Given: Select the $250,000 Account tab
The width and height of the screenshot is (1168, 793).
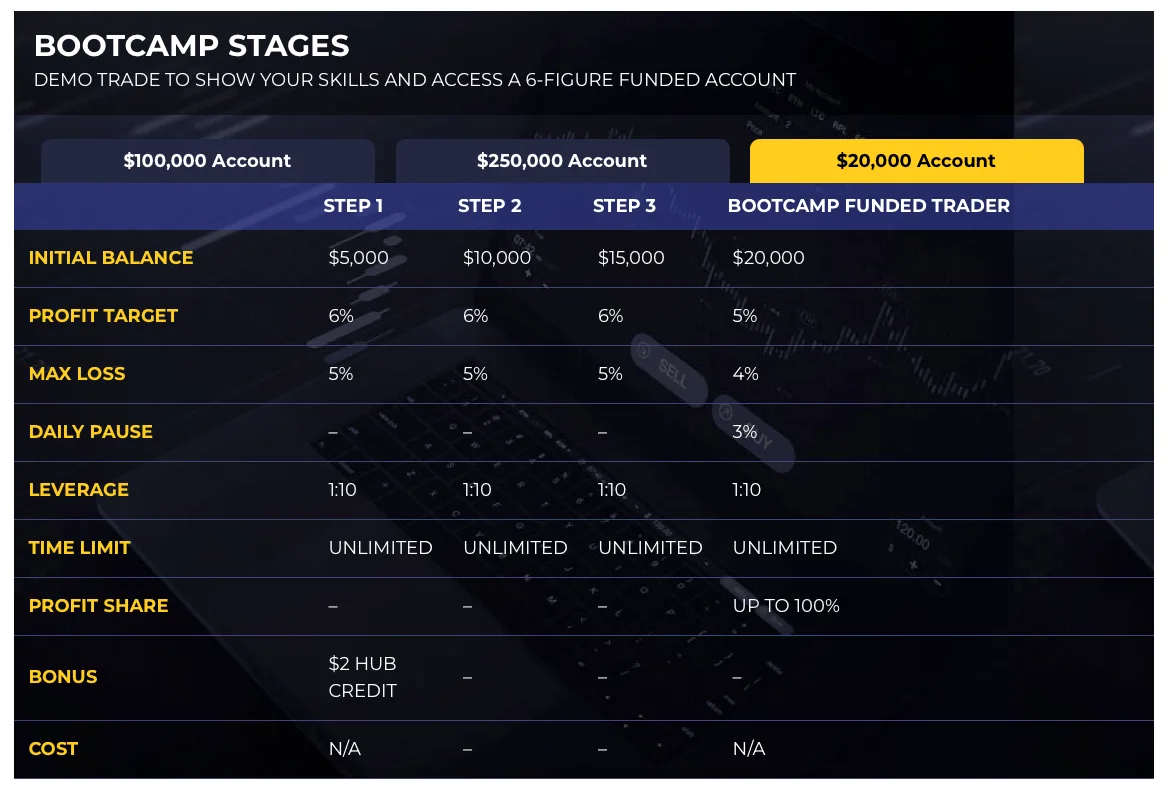Looking at the screenshot, I should coord(562,161).
